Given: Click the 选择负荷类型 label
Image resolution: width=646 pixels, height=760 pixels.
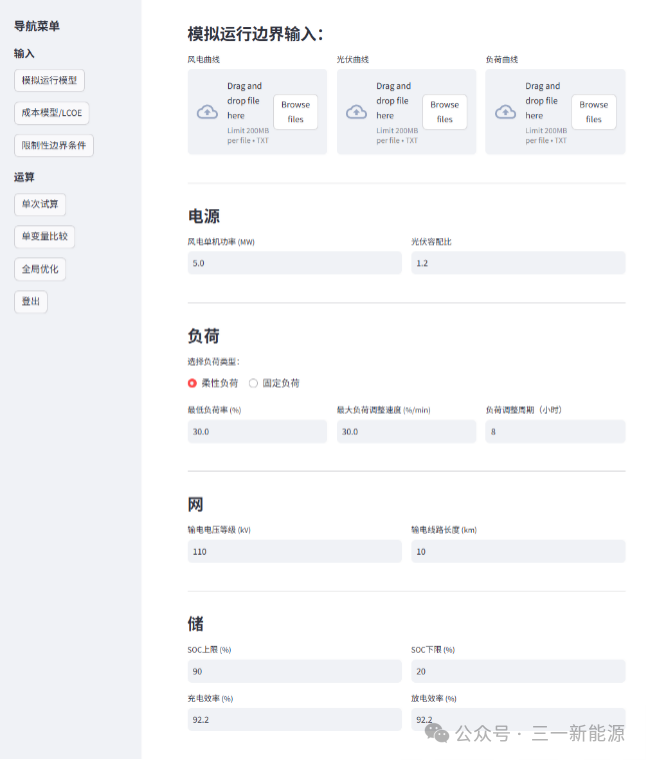Looking at the screenshot, I should coord(214,362).
